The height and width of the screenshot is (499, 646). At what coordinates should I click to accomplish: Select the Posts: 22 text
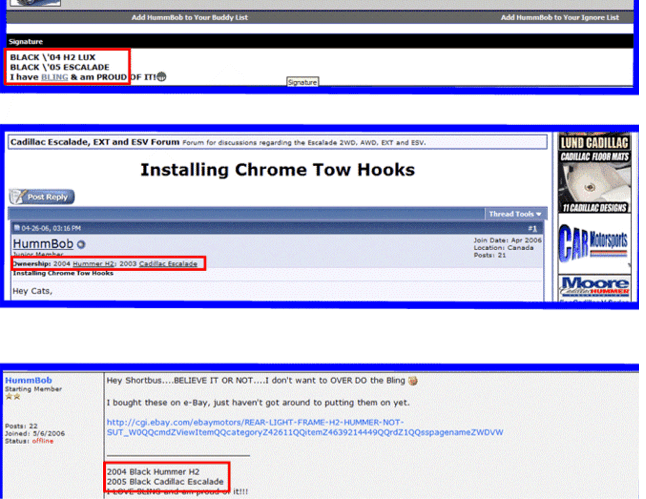click(21, 426)
